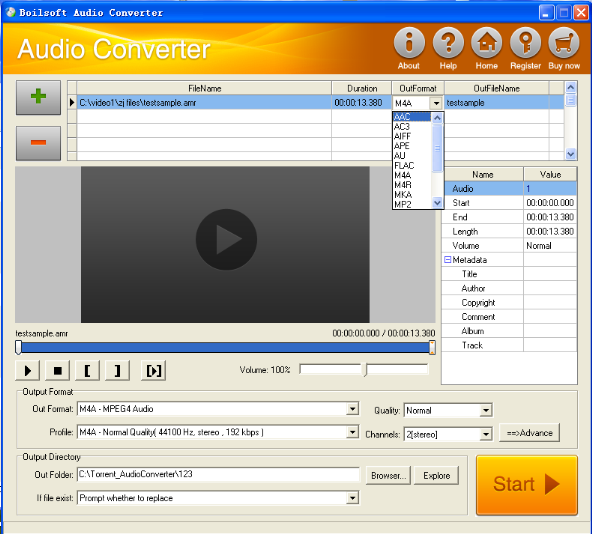Click the Play transport button
592x534 pixels.
[28, 370]
